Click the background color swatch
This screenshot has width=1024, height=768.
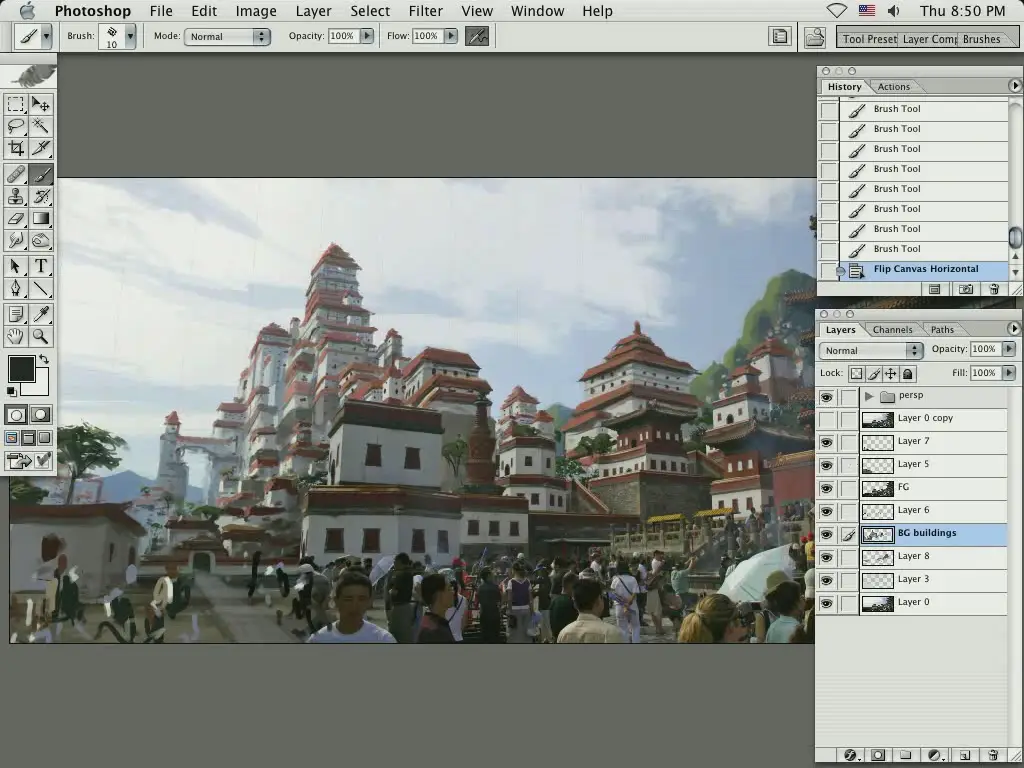[40, 385]
